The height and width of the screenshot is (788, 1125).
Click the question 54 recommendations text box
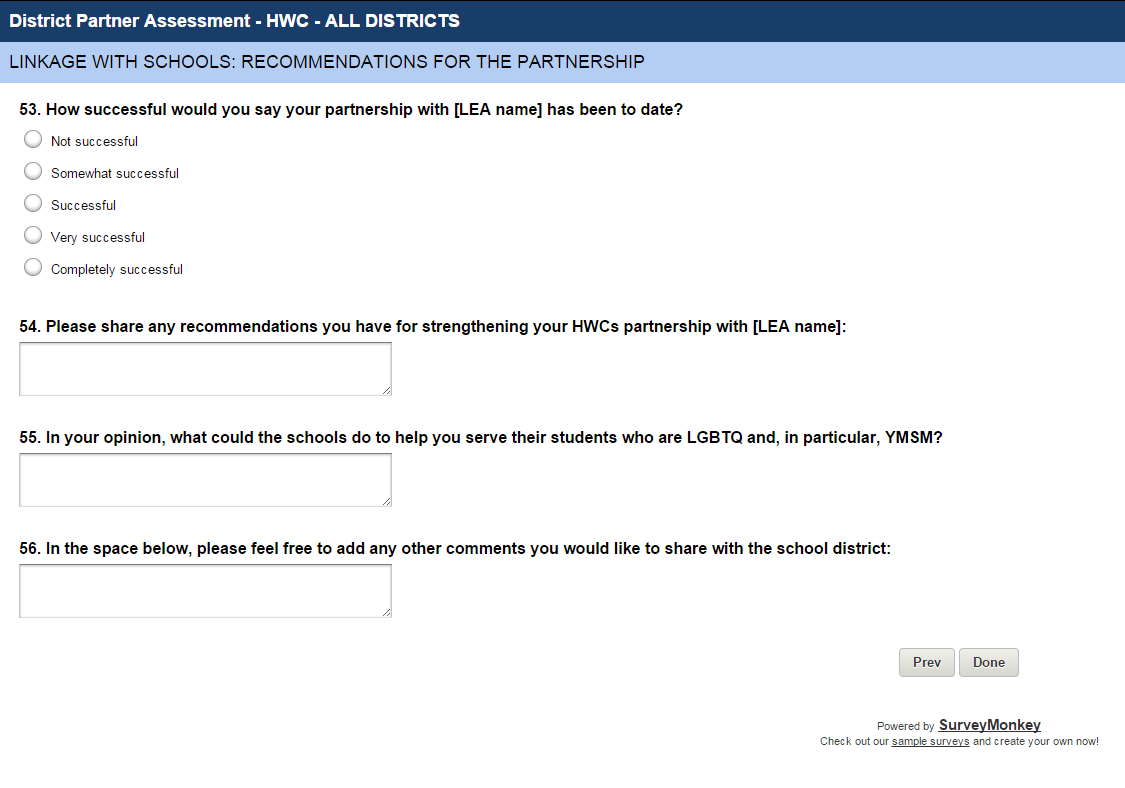pyautogui.click(x=205, y=368)
